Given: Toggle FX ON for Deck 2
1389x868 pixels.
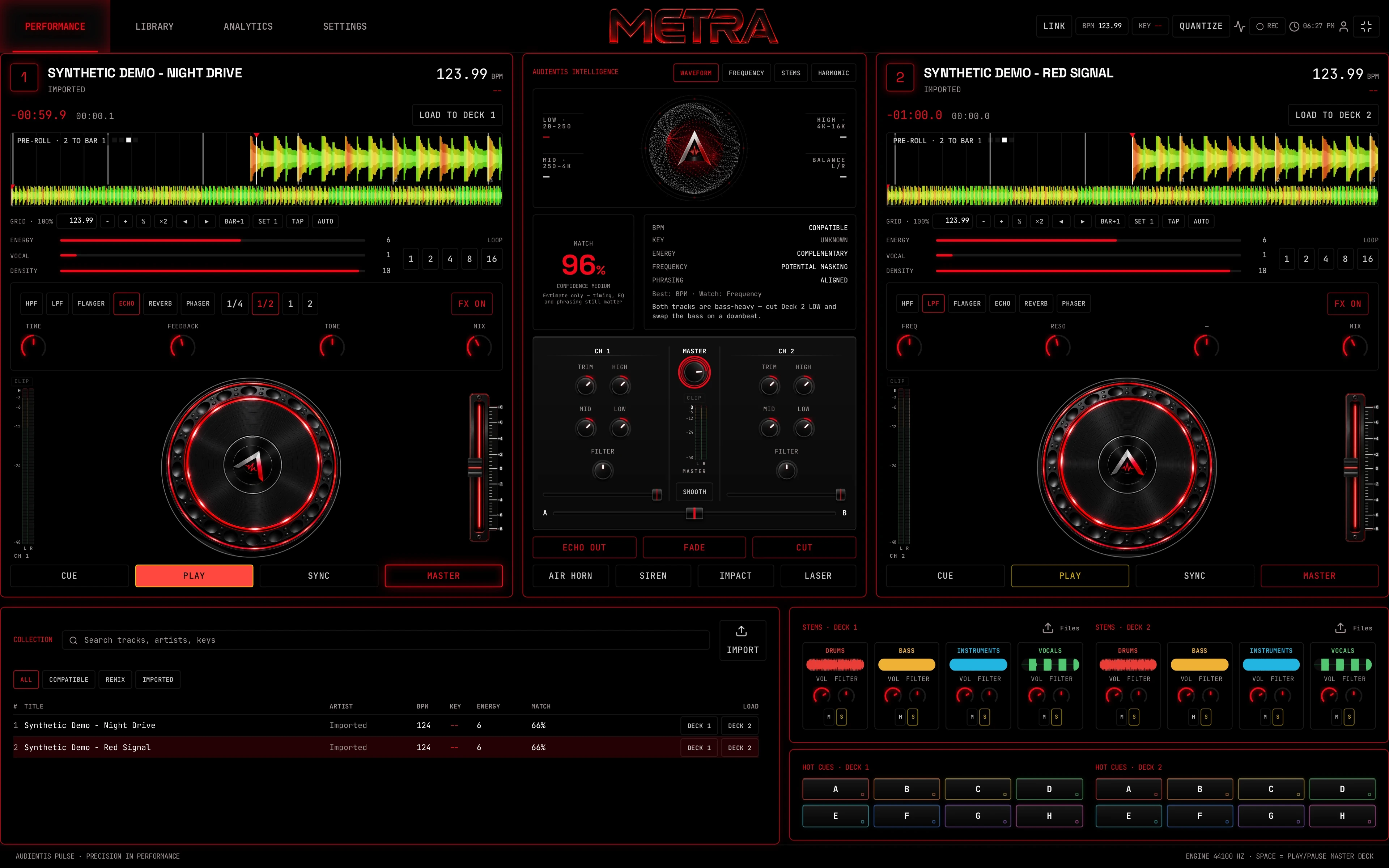Looking at the screenshot, I should pos(1348,304).
